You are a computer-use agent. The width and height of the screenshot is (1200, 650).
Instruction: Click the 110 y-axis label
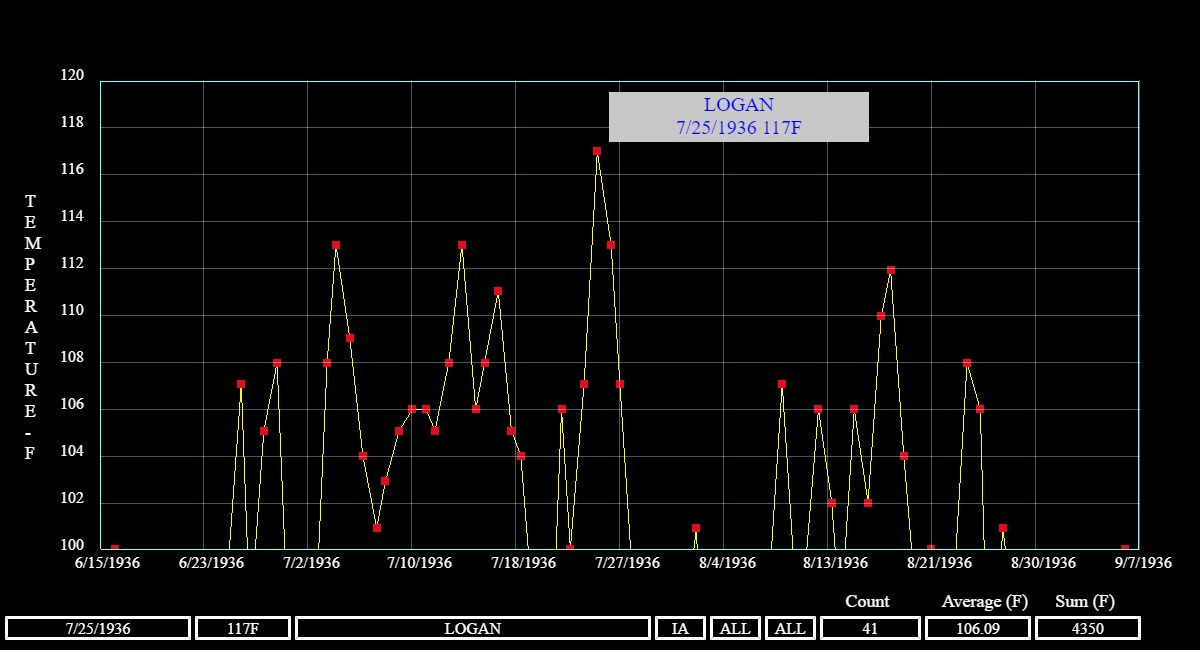coord(72,312)
